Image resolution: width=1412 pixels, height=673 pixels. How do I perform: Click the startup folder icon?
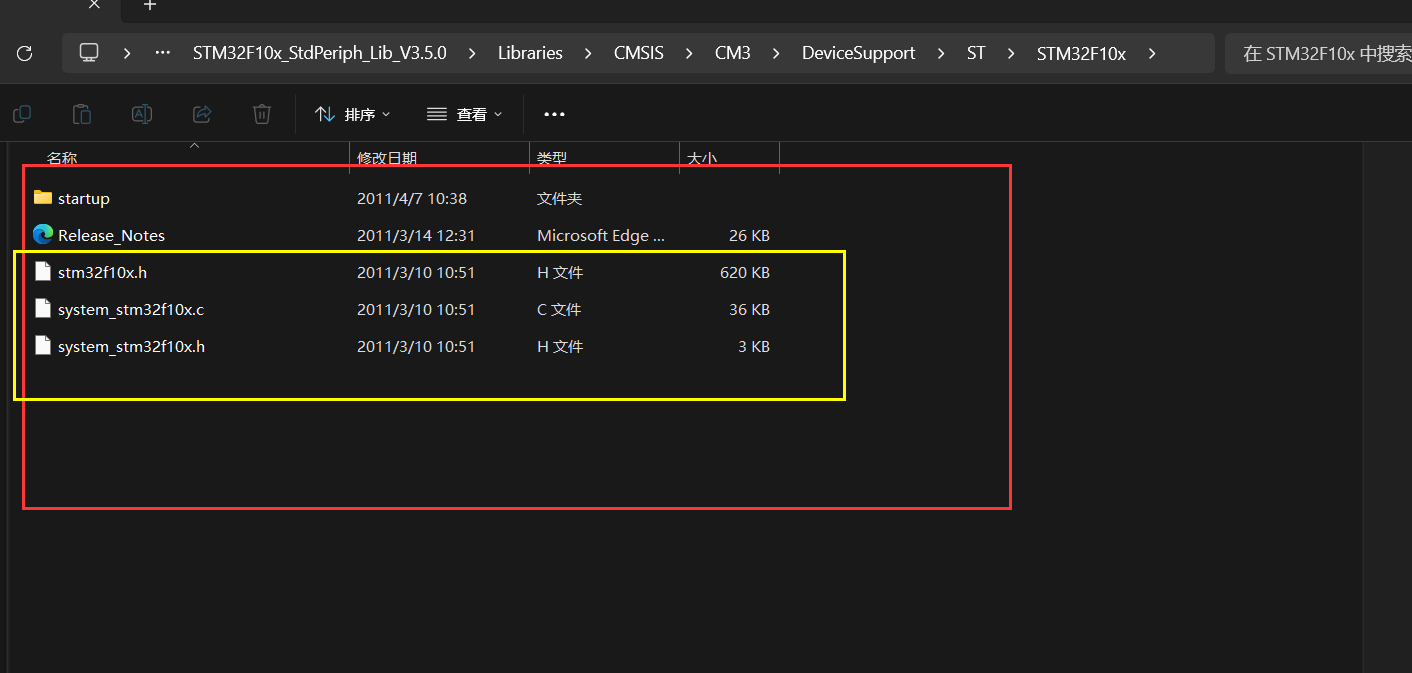42,198
